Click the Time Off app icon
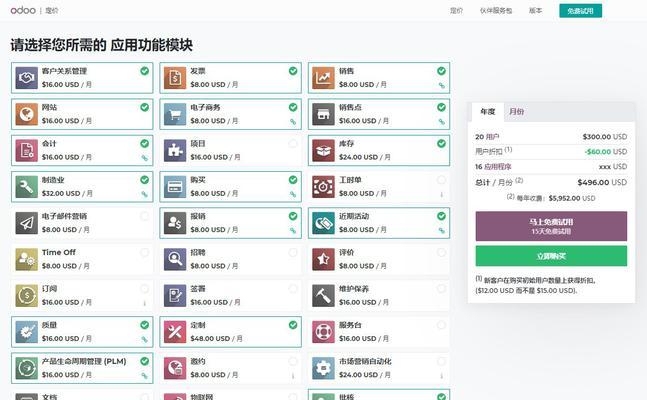647x400 pixels. [x=26, y=259]
